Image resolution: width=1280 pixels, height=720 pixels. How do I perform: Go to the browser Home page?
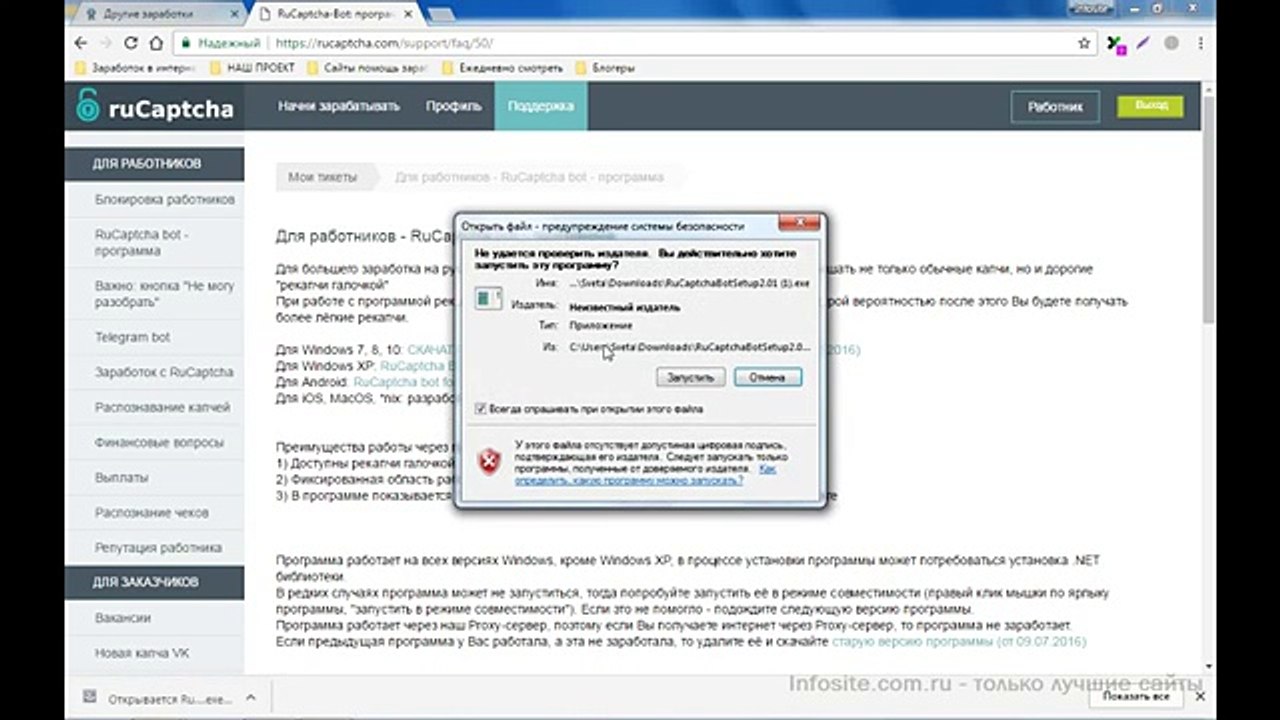coord(156,44)
